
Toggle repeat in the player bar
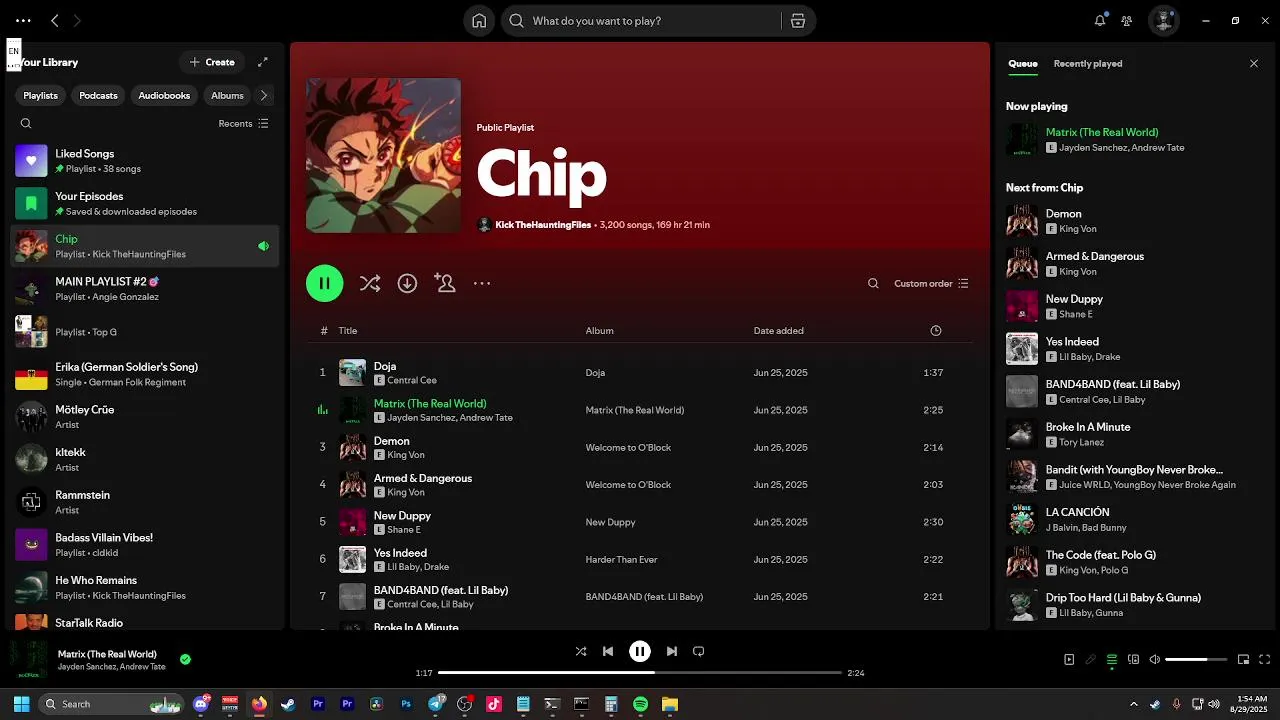point(699,651)
